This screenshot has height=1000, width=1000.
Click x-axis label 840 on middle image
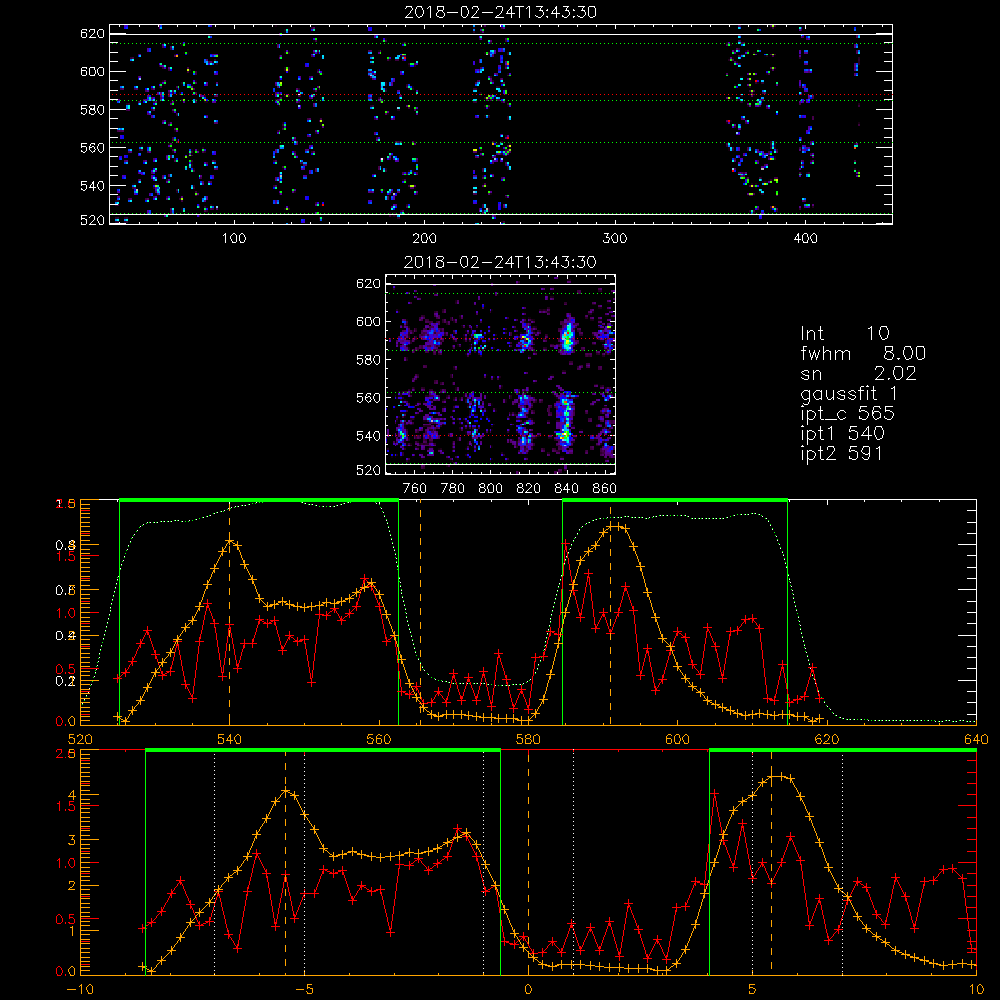[566, 489]
